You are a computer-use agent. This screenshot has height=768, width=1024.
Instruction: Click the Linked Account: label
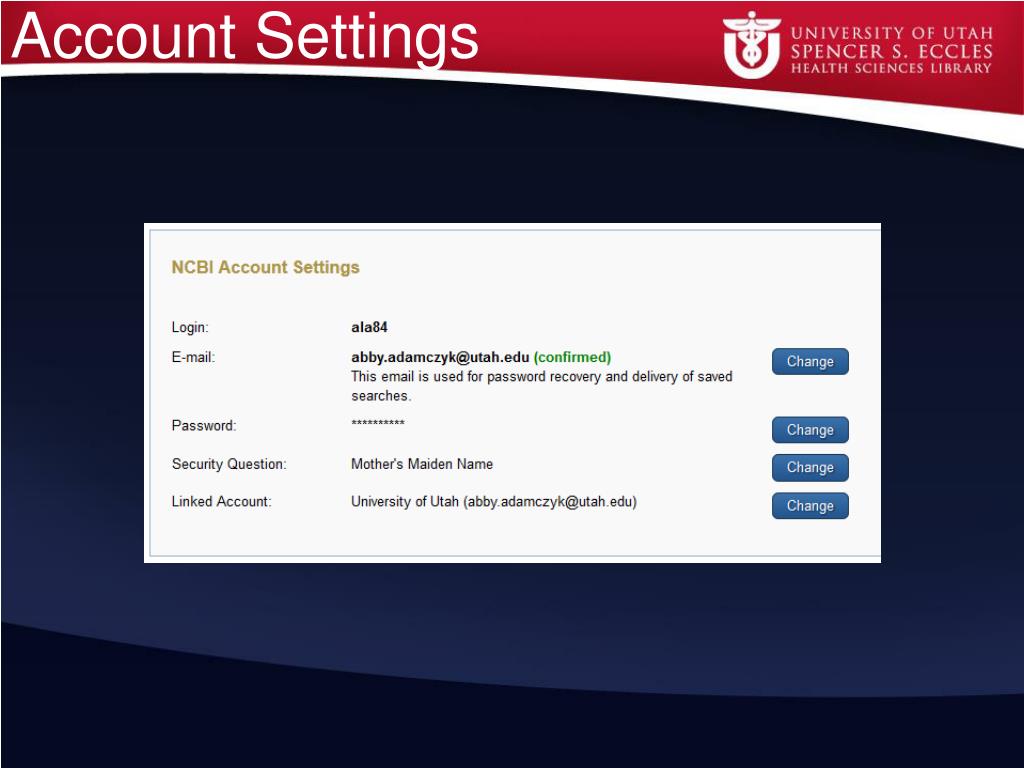221,502
